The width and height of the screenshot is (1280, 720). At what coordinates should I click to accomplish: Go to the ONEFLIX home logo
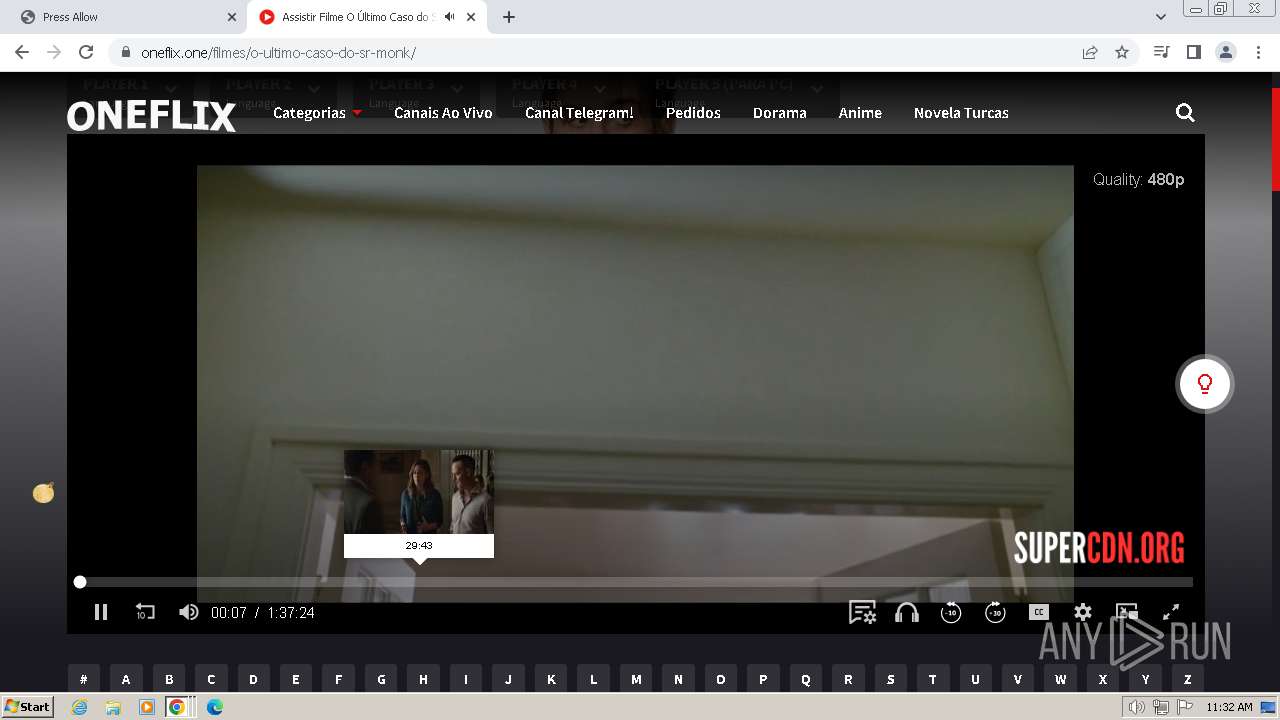[152, 116]
